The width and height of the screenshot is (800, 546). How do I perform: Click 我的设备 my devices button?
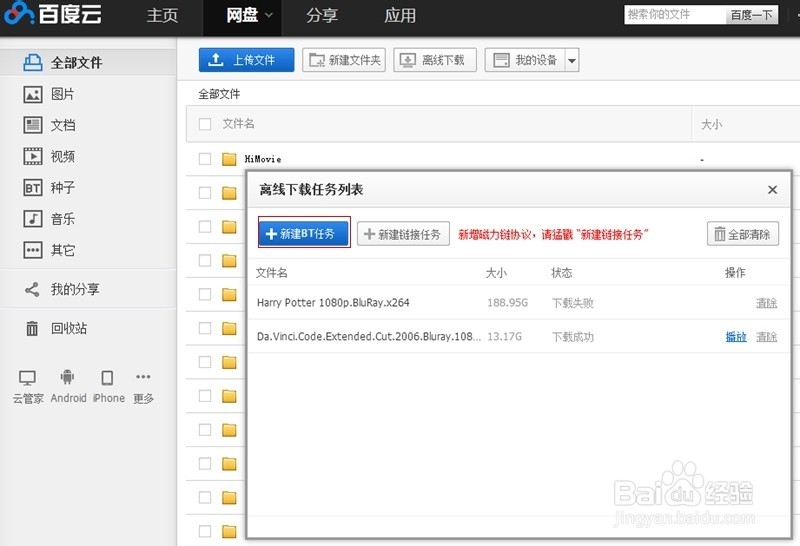[524, 60]
